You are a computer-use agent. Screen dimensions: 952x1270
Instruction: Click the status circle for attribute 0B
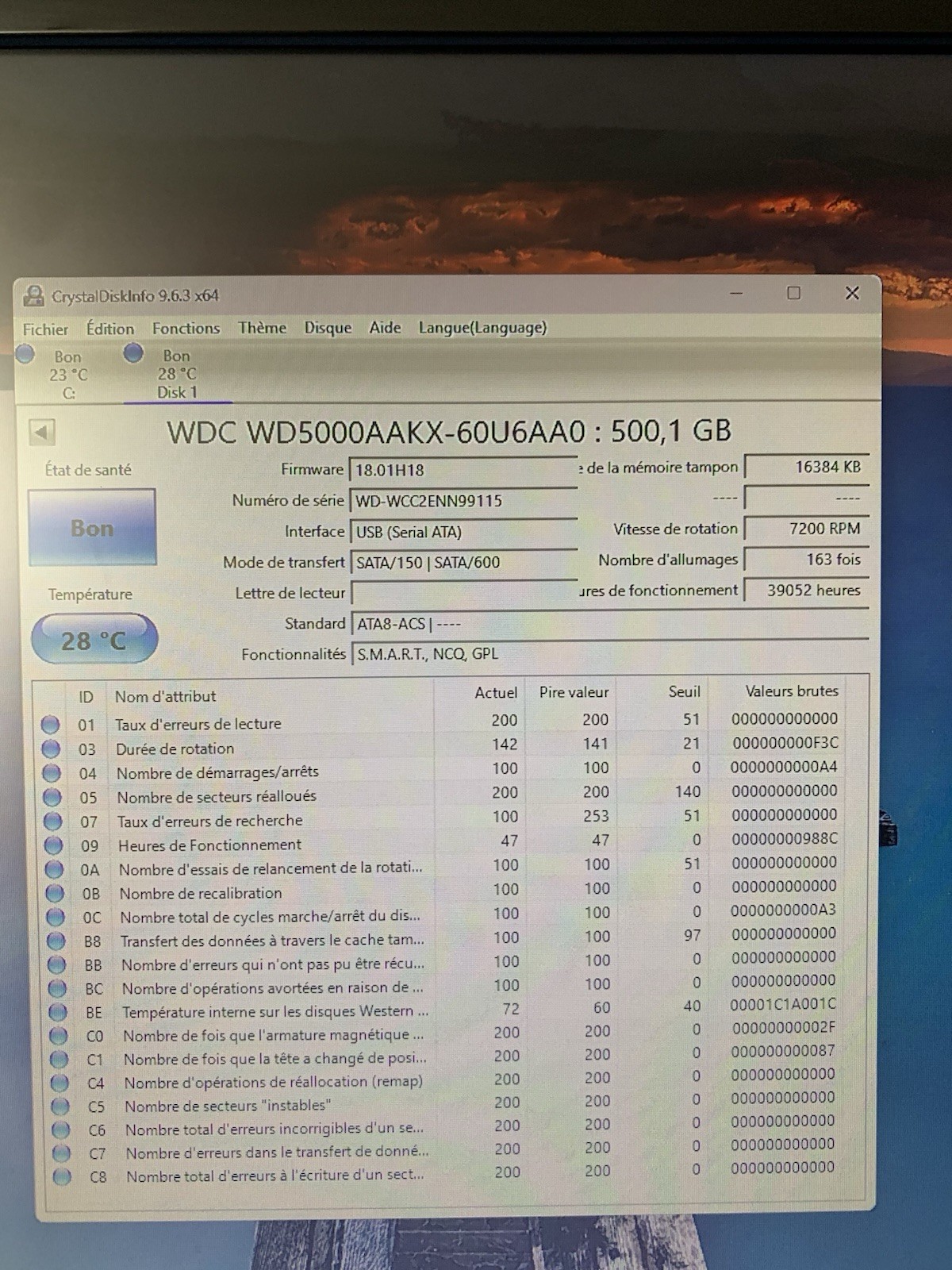[x=55, y=893]
